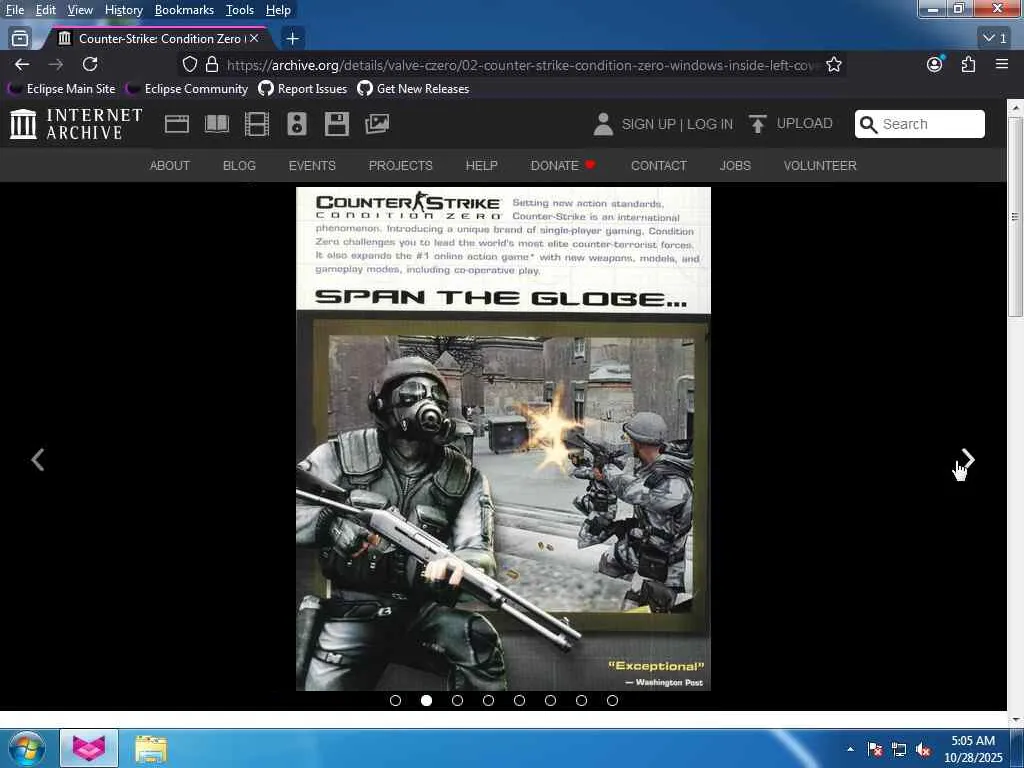Screen dimensions: 1024x768
Task: Open the JOBS link
Action: pos(735,166)
